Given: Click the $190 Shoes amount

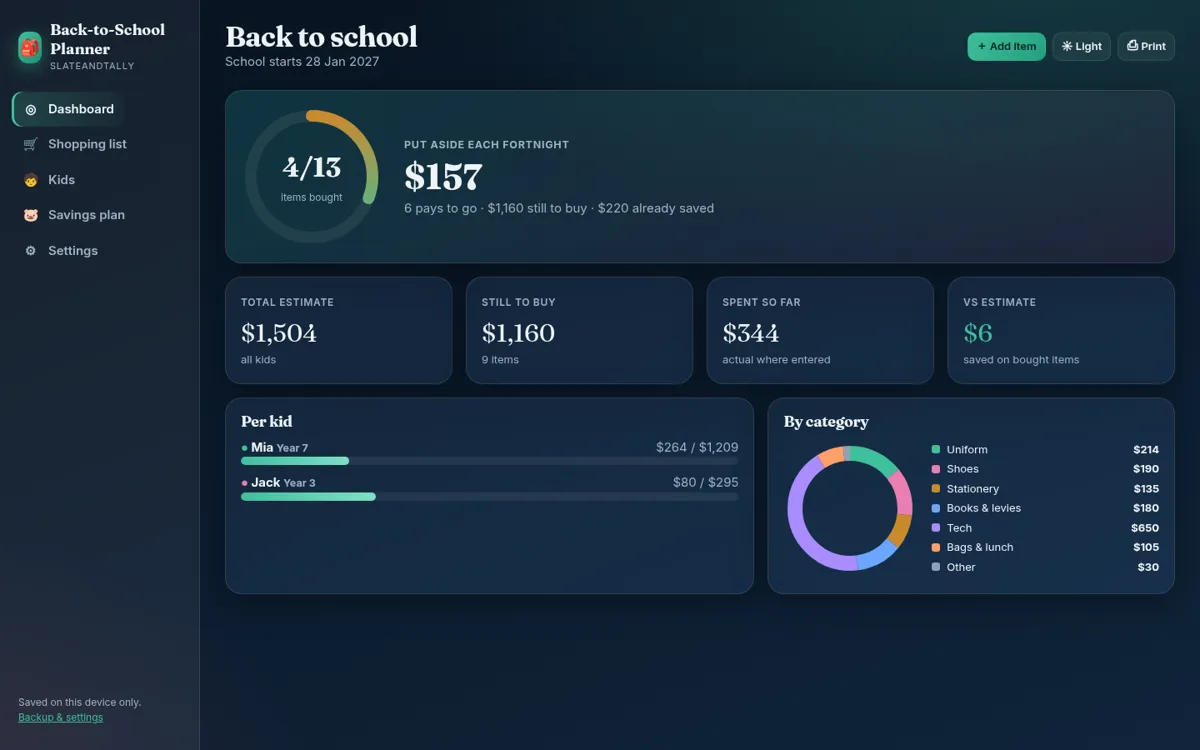Looking at the screenshot, I should pos(1146,469).
